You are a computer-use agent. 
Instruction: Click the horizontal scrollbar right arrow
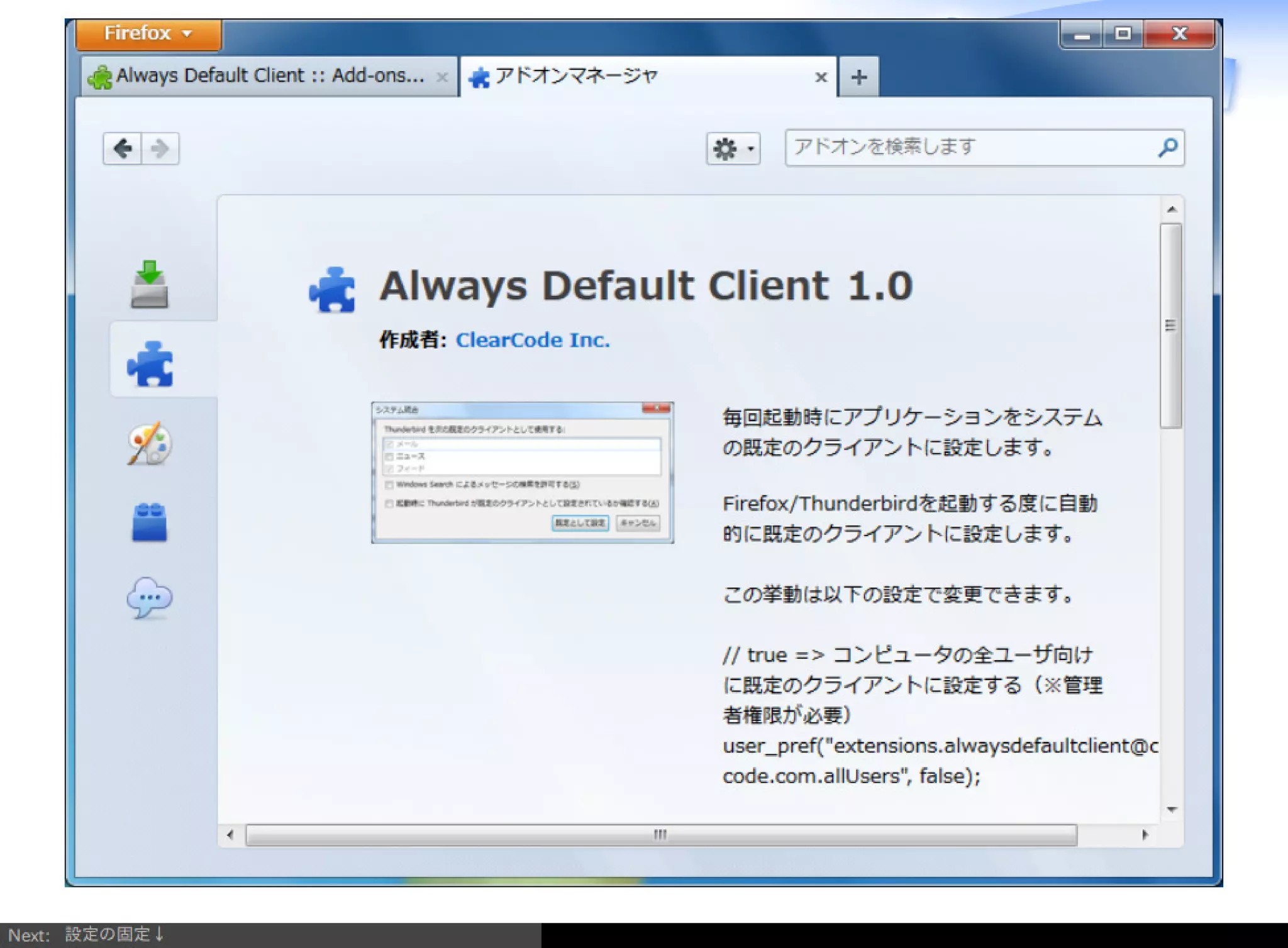point(1145,835)
